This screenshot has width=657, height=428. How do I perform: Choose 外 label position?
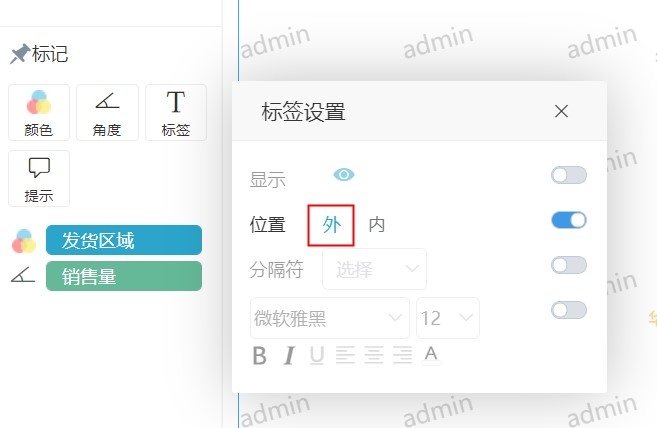[331, 225]
